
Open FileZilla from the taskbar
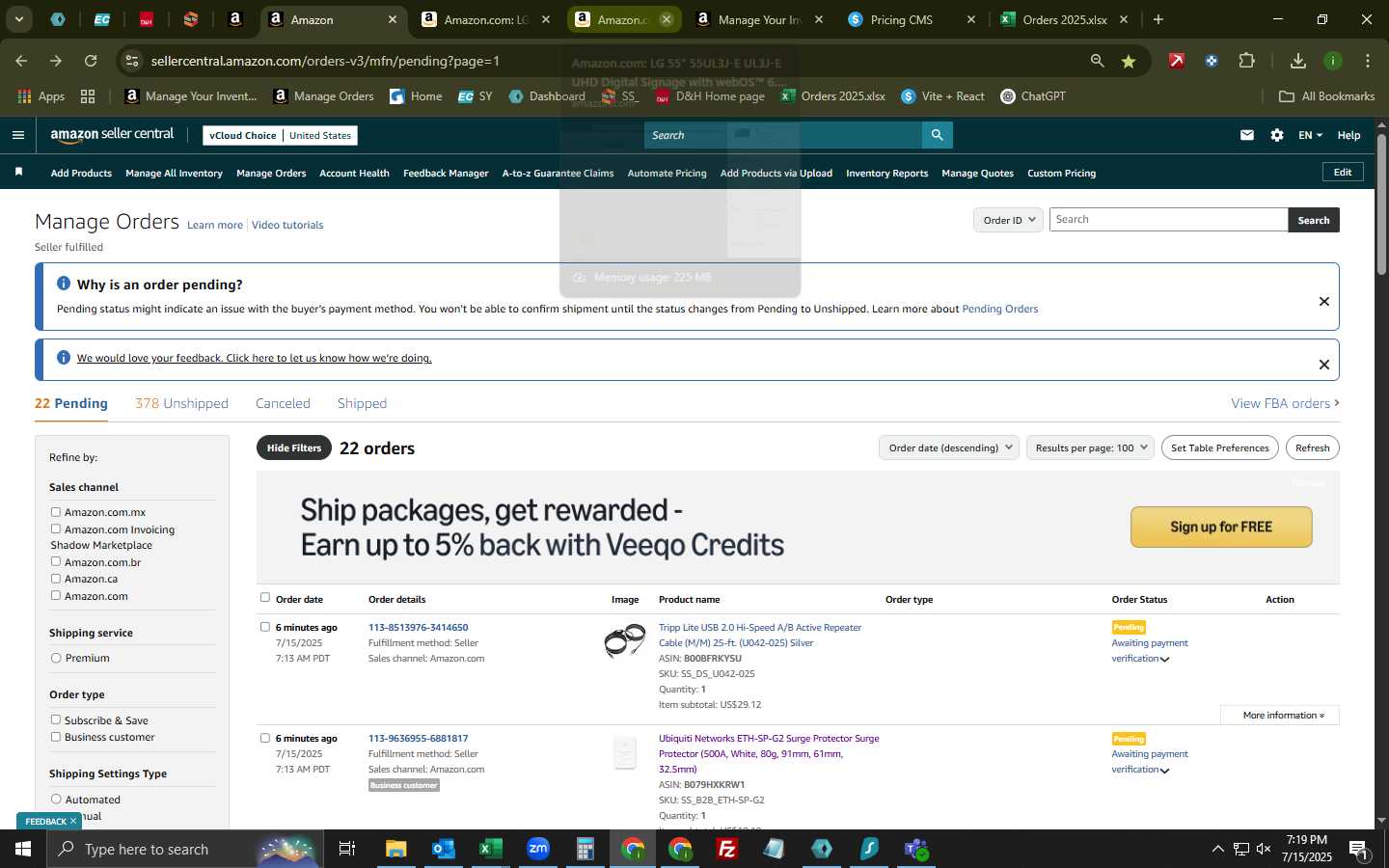tap(727, 849)
